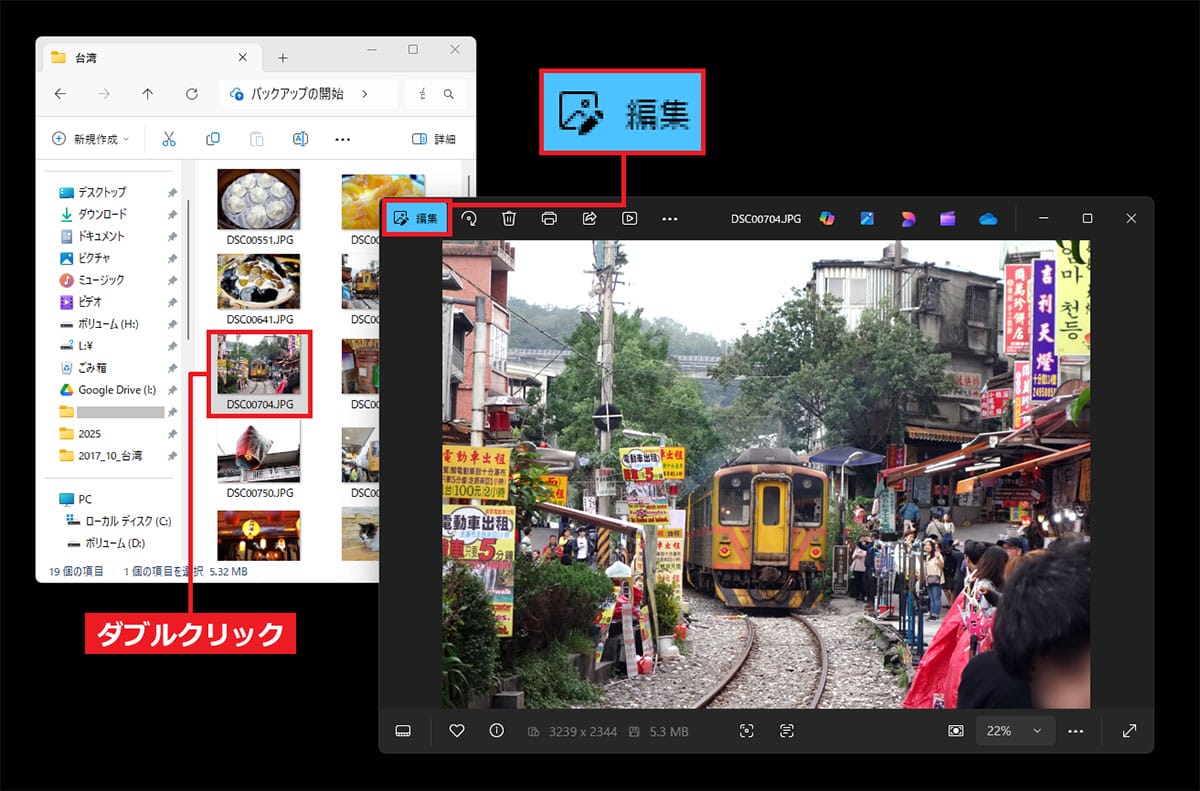
Task: Open Copilot icon in Photos title bar
Action: (827, 218)
